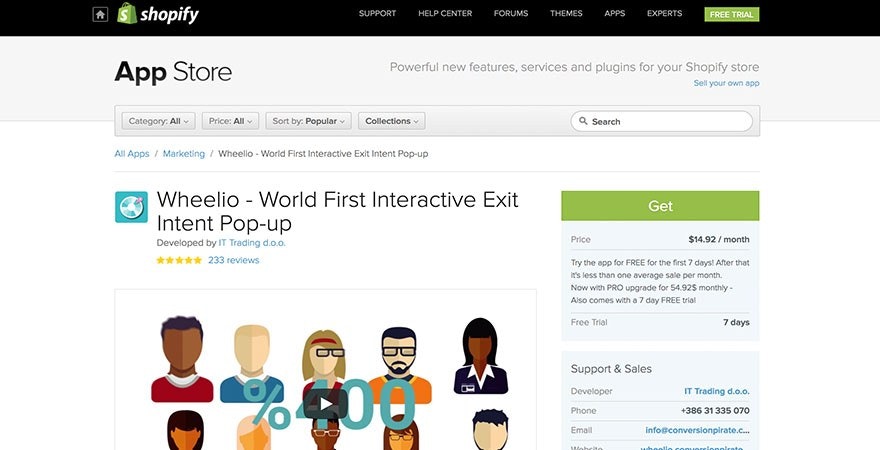Click the five-star rating icons
The width and height of the screenshot is (880, 450).
[x=179, y=260]
